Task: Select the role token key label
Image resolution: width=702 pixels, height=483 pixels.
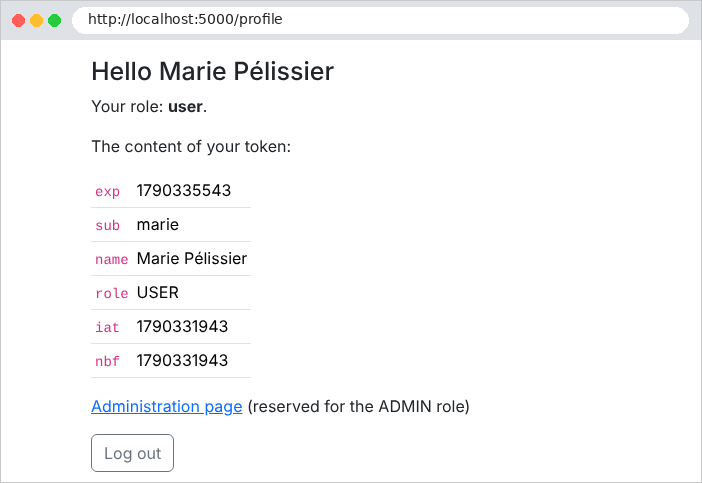Action: (x=111, y=293)
